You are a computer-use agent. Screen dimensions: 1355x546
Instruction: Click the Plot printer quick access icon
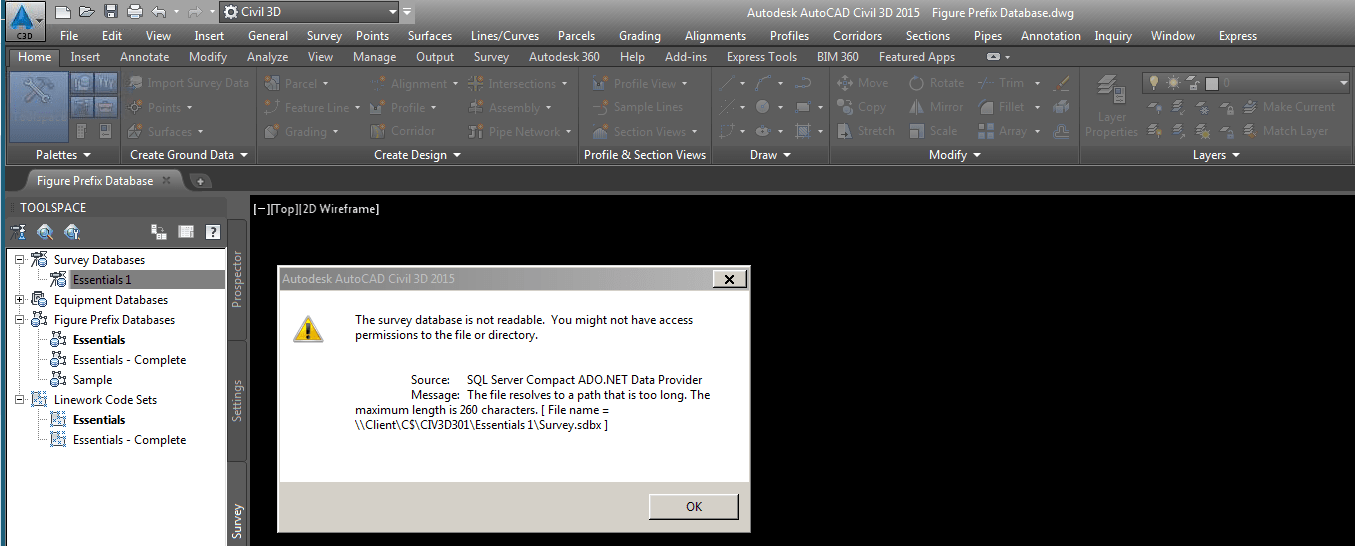(134, 12)
